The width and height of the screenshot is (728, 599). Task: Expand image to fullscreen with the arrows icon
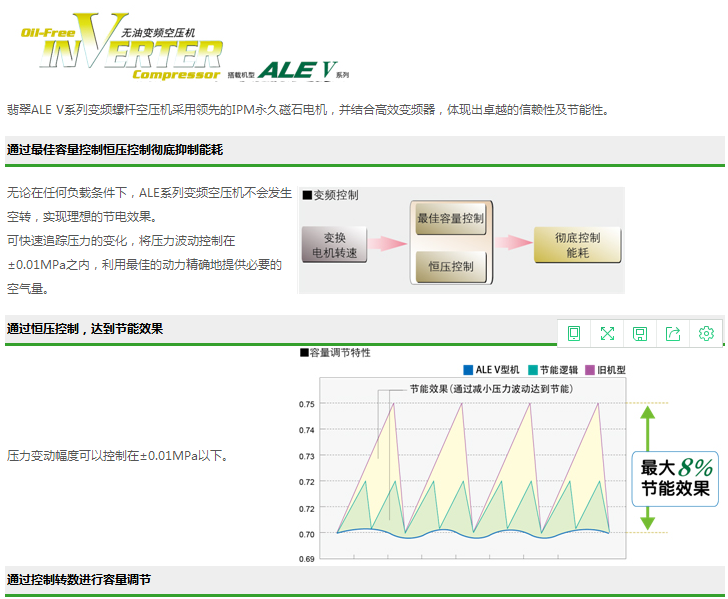click(x=607, y=333)
